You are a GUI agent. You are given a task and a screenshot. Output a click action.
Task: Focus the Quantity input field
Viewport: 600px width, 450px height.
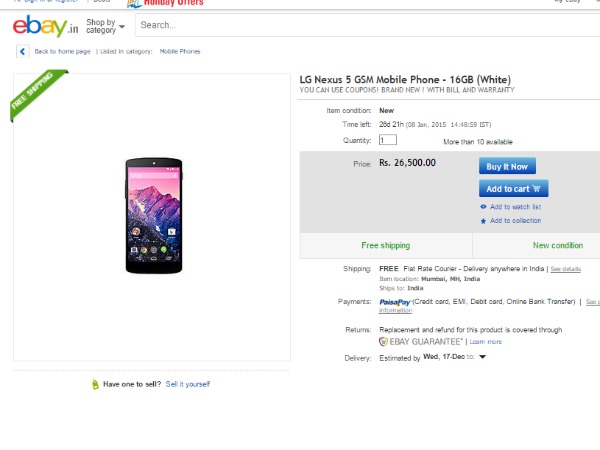(x=387, y=140)
